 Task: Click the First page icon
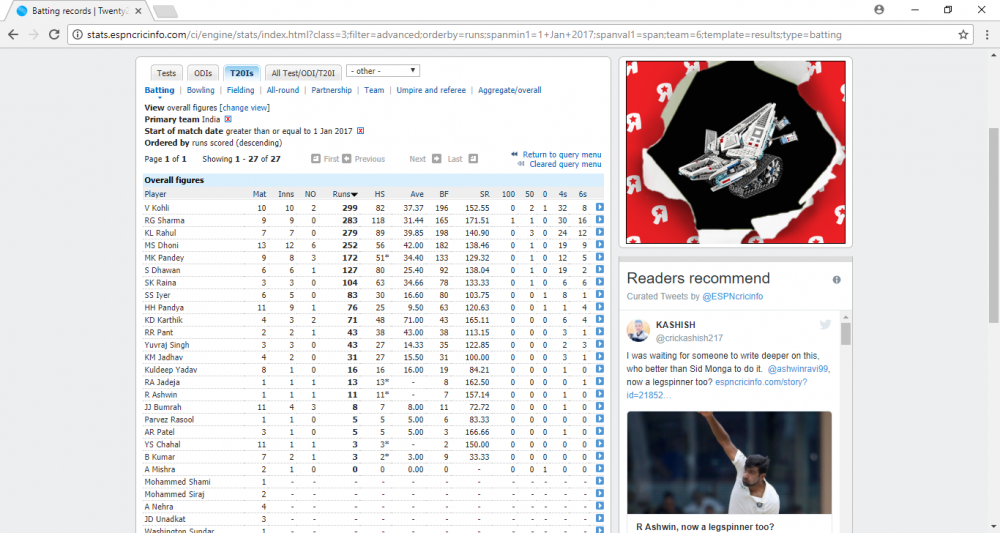coord(316,159)
